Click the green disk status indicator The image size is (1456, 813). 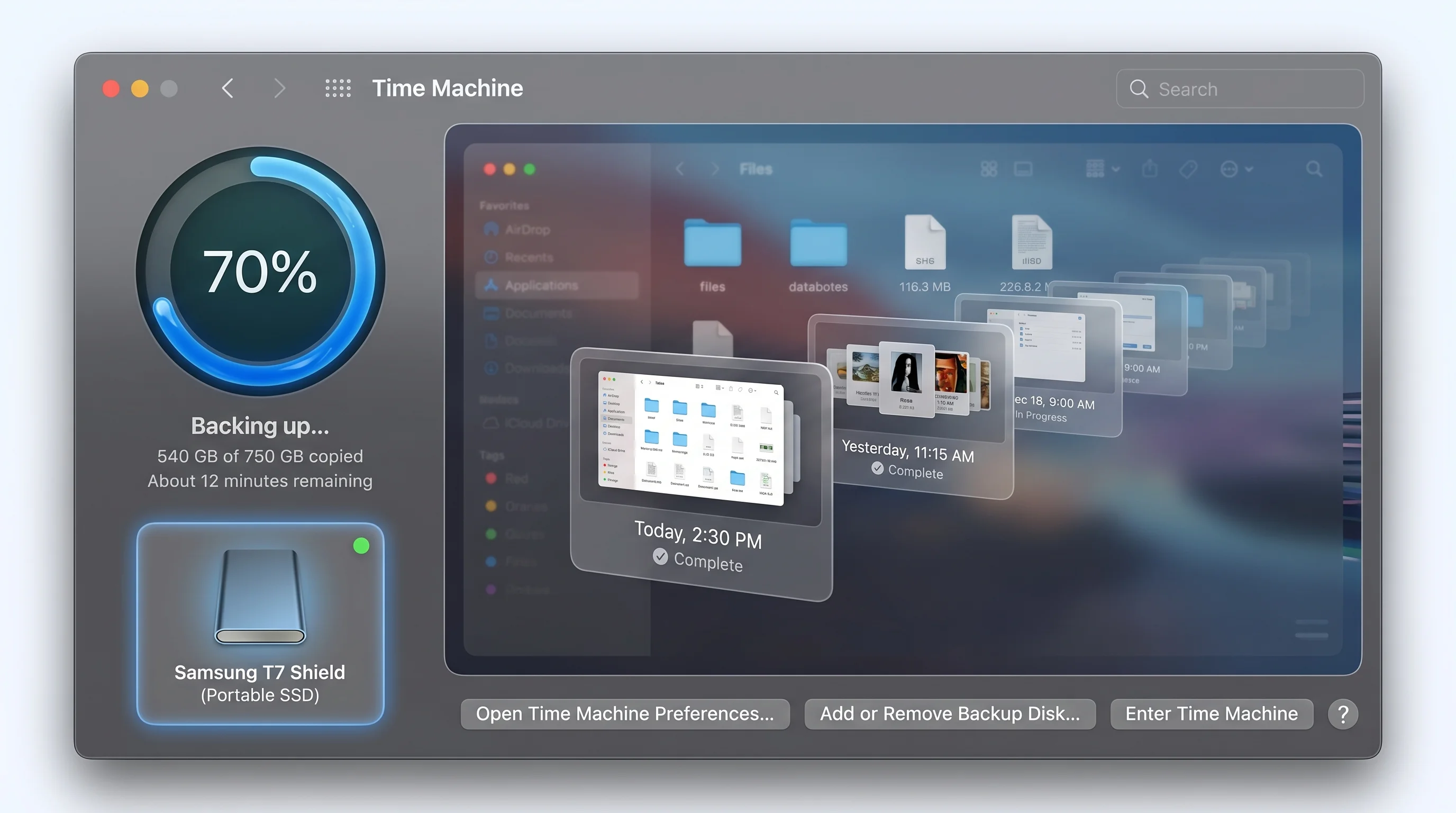point(361,546)
